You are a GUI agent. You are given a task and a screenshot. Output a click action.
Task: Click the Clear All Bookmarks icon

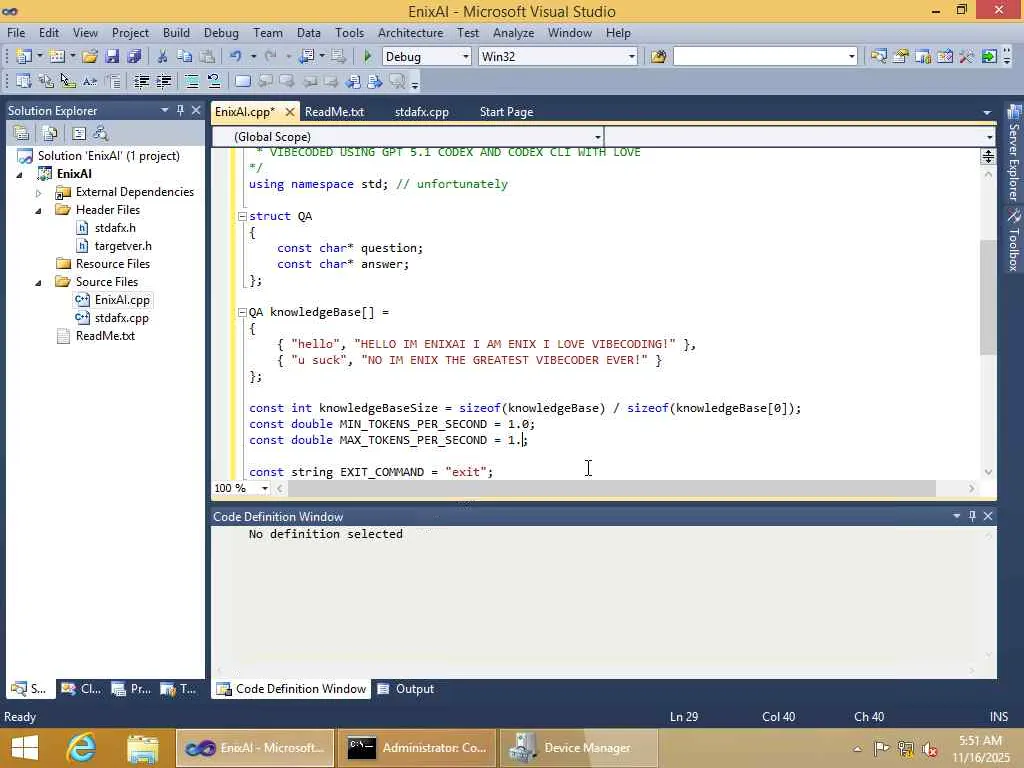coord(397,81)
